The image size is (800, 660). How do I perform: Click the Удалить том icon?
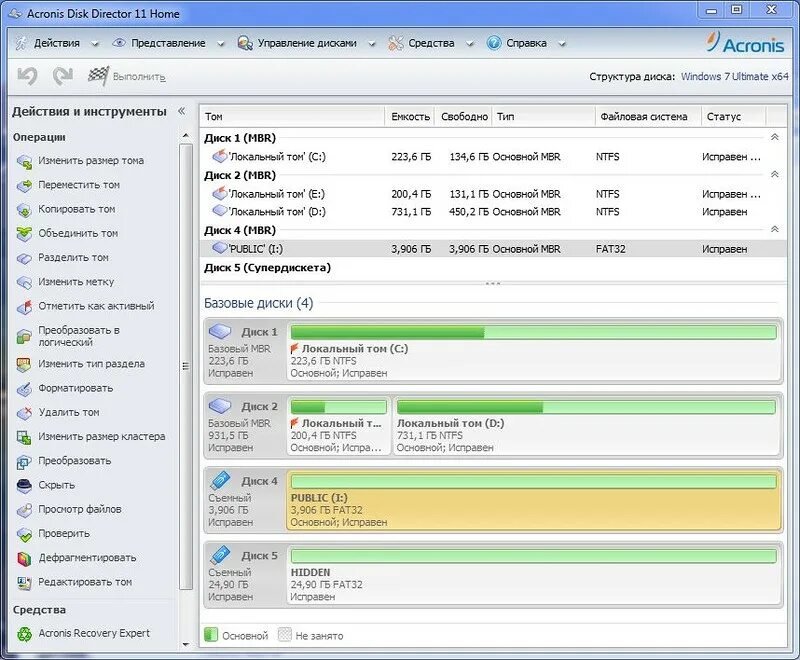(24, 413)
